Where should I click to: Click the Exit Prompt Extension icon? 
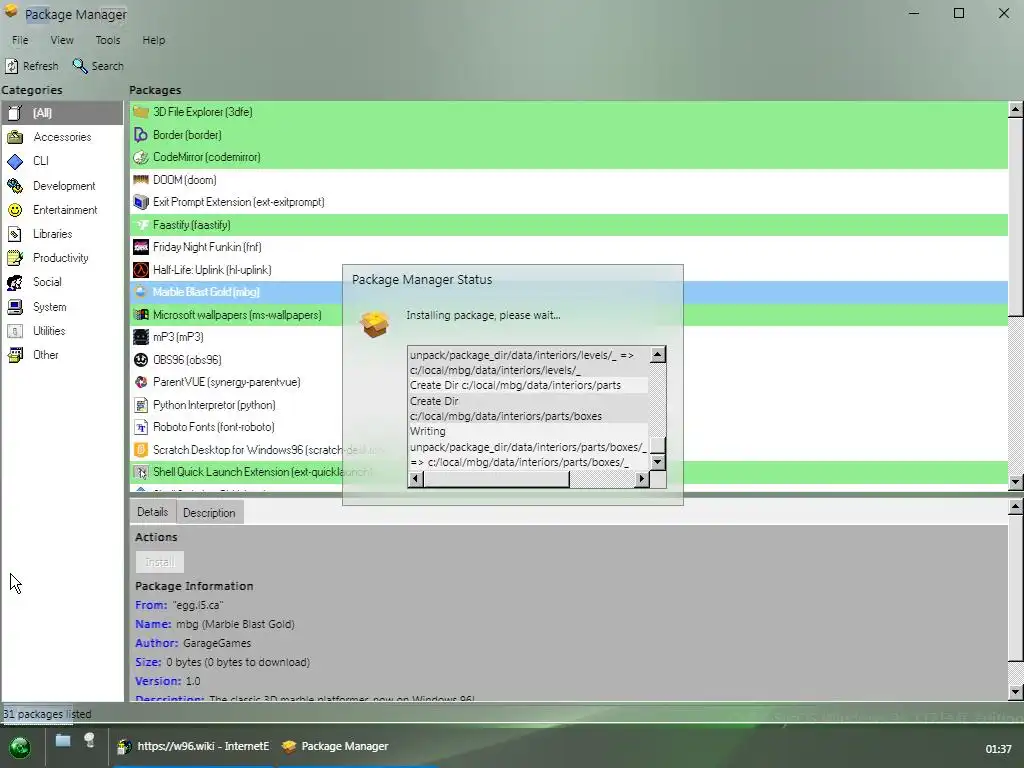[x=141, y=202]
